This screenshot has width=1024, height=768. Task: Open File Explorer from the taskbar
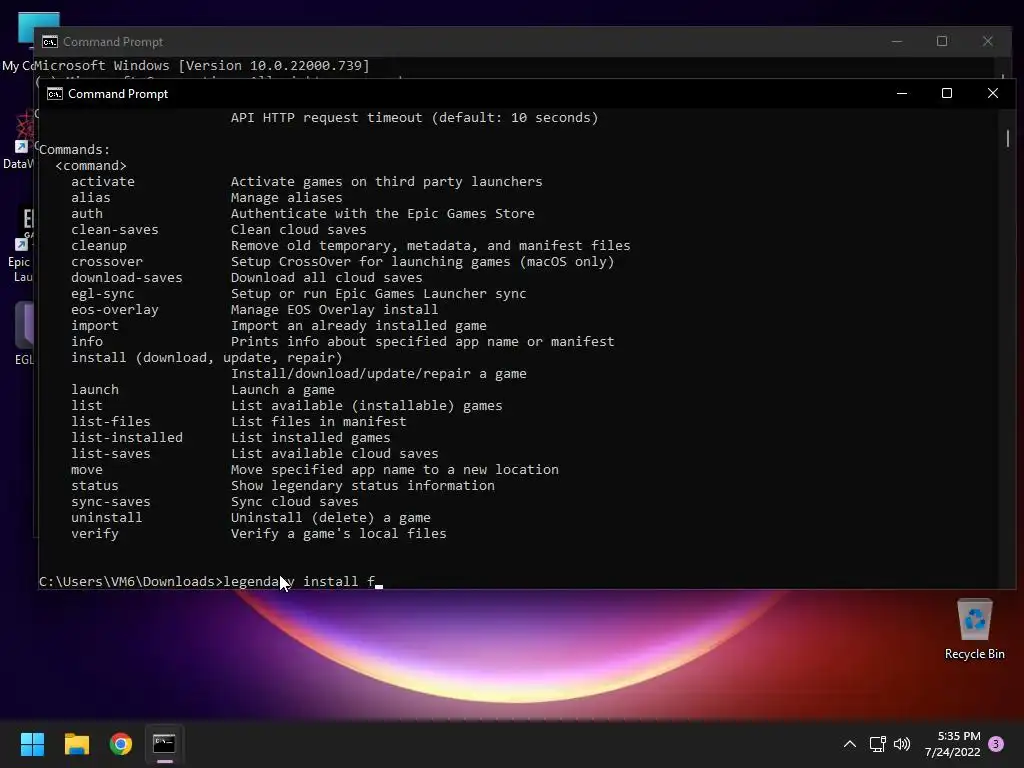76,744
